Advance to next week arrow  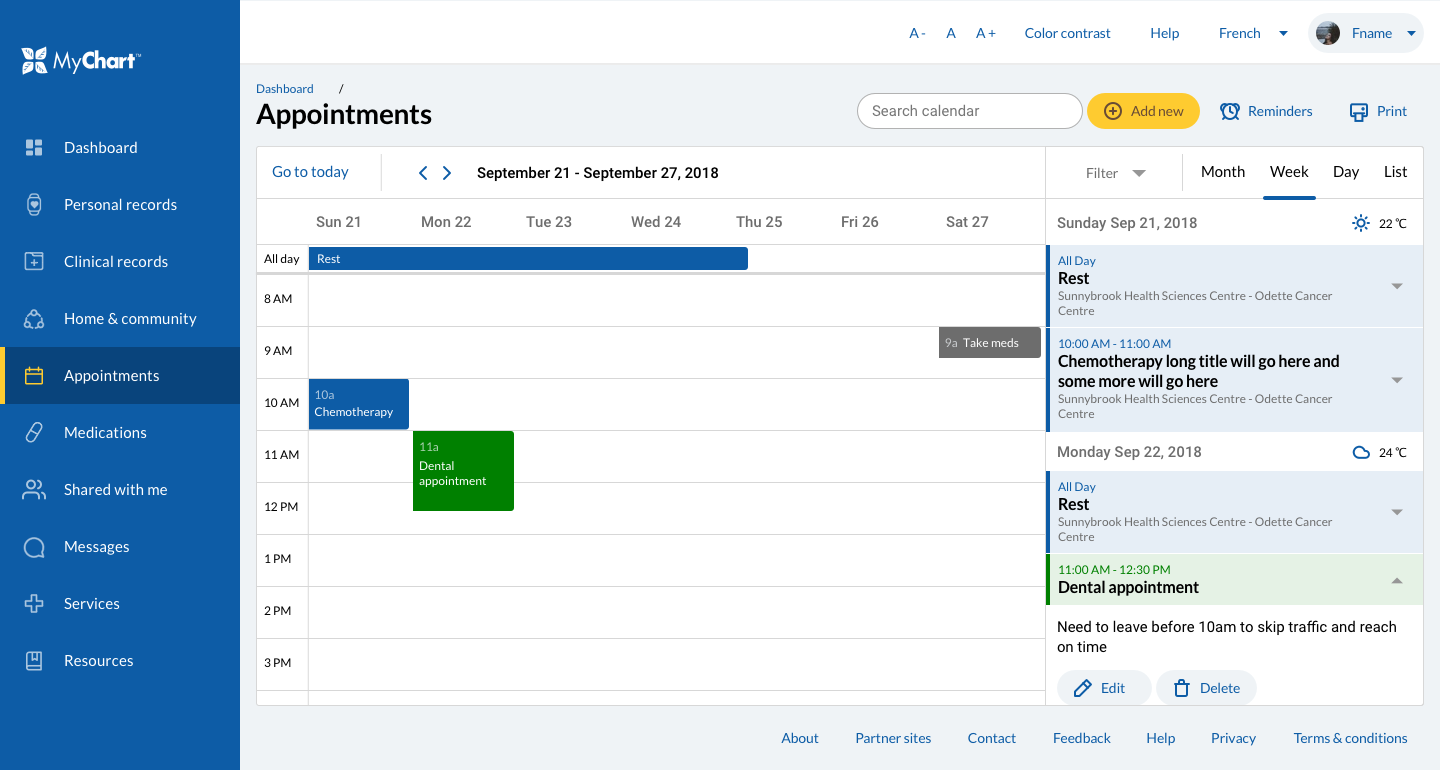(447, 173)
